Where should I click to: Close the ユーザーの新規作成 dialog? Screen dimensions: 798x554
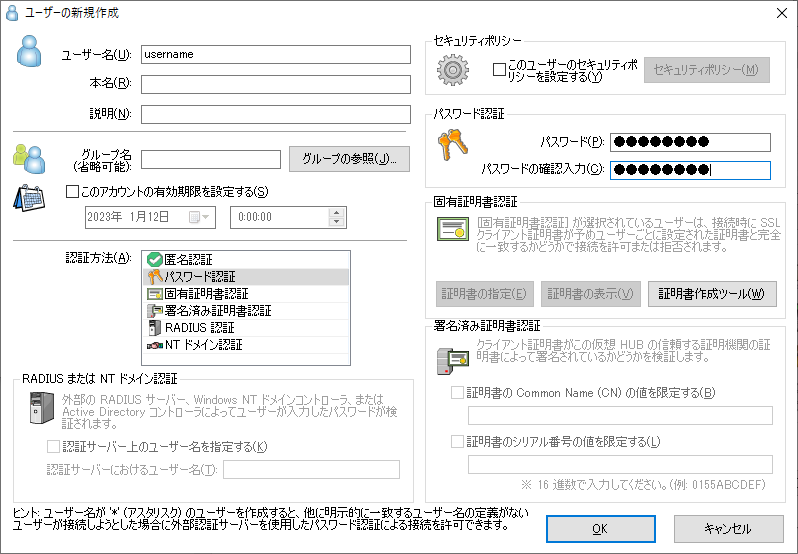click(x=782, y=13)
